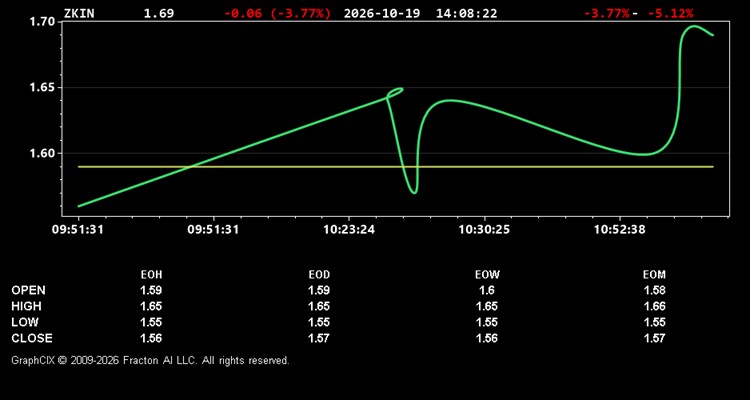Click the EOM column header
This screenshot has width=750, height=400.
click(x=654, y=275)
